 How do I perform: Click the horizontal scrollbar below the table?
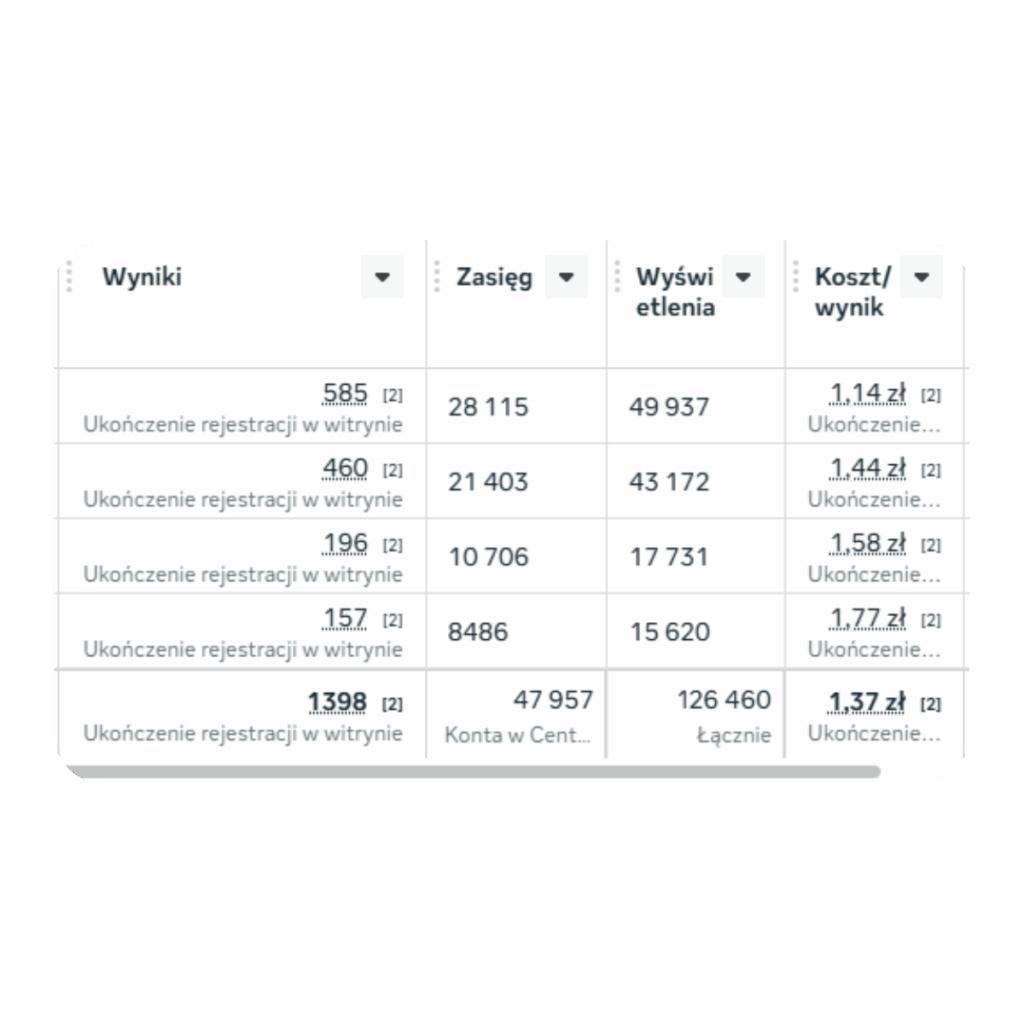coord(470,772)
